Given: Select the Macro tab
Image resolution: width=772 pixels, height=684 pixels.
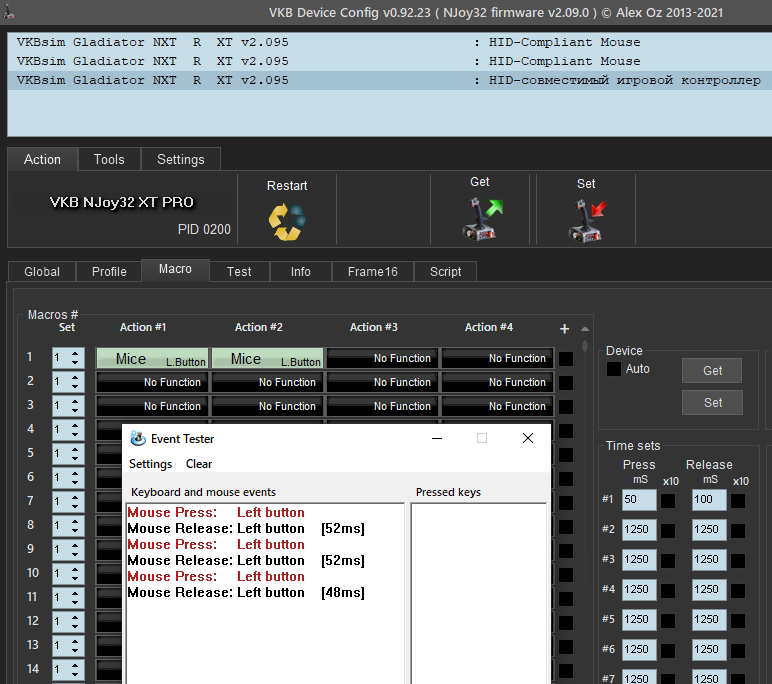Looking at the screenshot, I should tap(175, 269).
